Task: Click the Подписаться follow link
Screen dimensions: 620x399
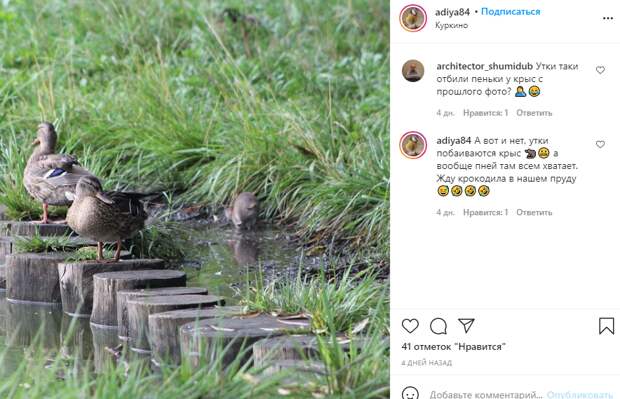Action: [510, 12]
